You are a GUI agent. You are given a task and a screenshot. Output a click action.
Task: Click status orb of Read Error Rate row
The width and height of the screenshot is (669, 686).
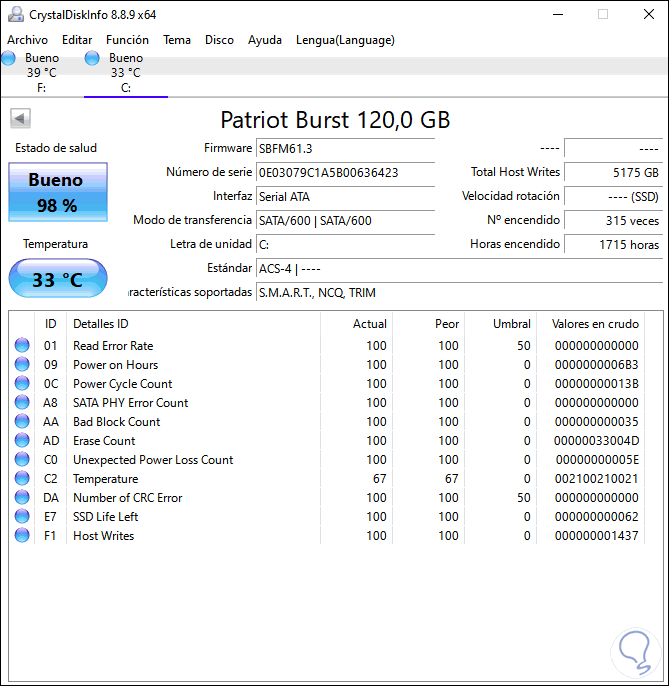pos(22,345)
